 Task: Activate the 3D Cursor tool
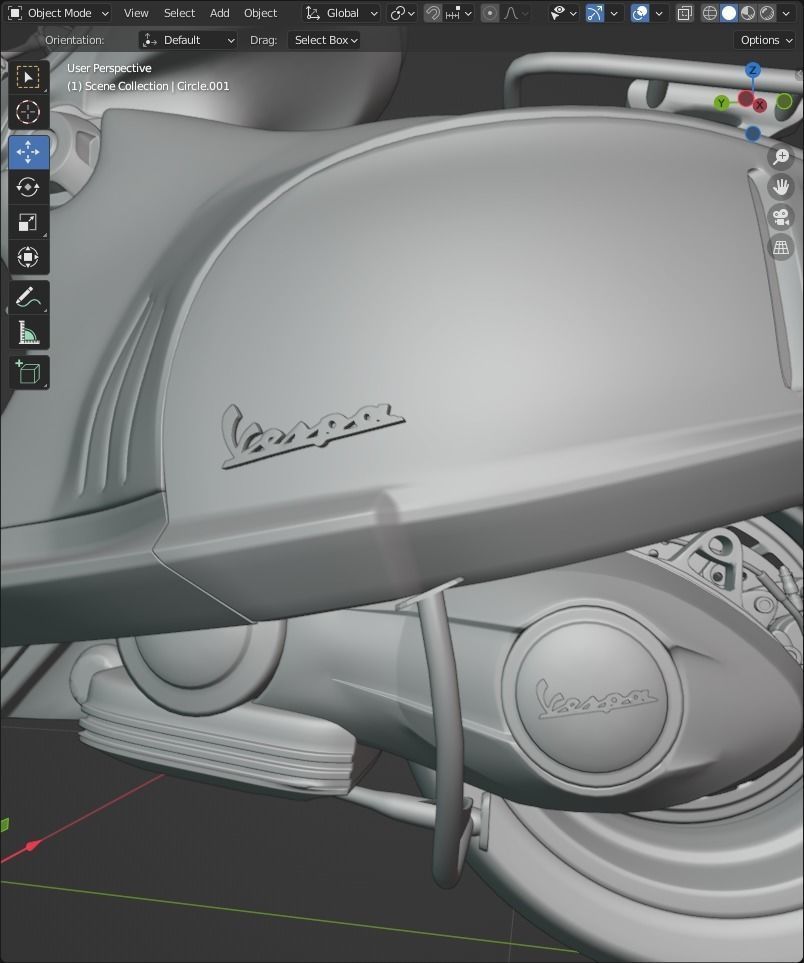pyautogui.click(x=28, y=112)
